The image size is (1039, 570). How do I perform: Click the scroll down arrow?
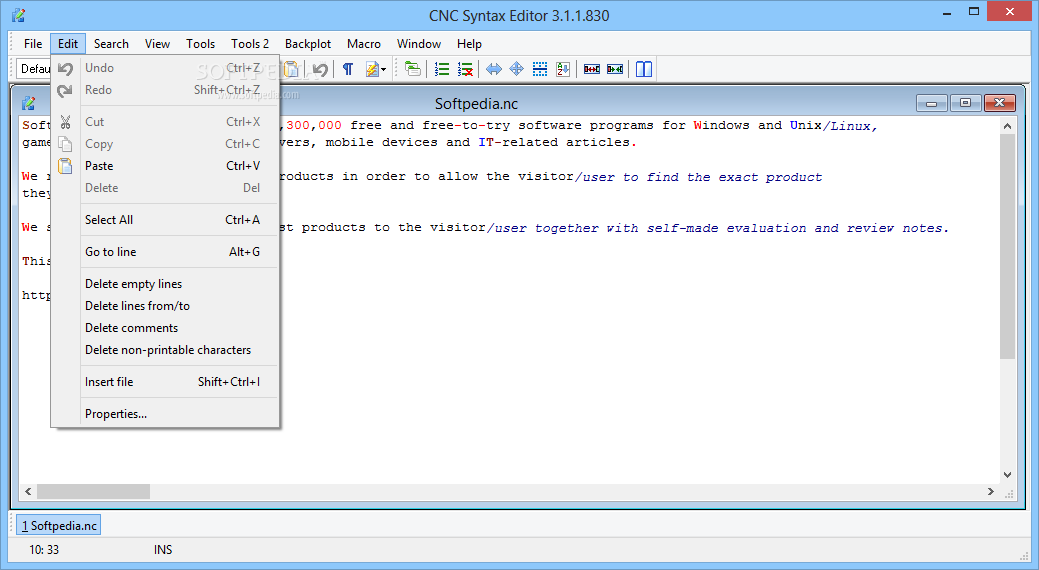pyautogui.click(x=1007, y=475)
